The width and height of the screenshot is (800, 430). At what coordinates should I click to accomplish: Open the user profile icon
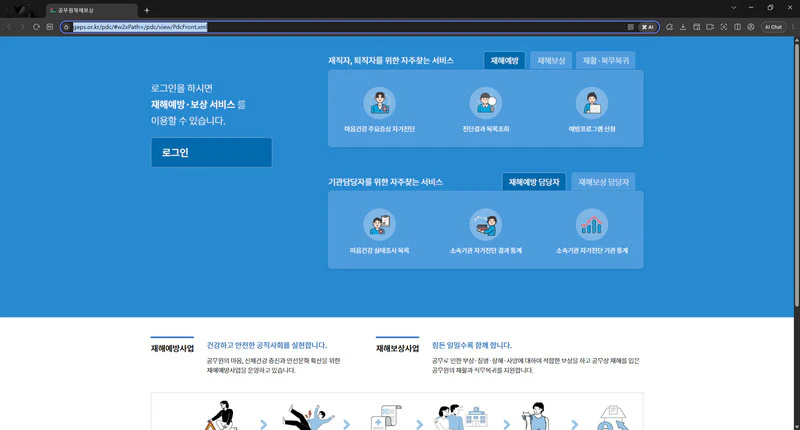pos(751,27)
